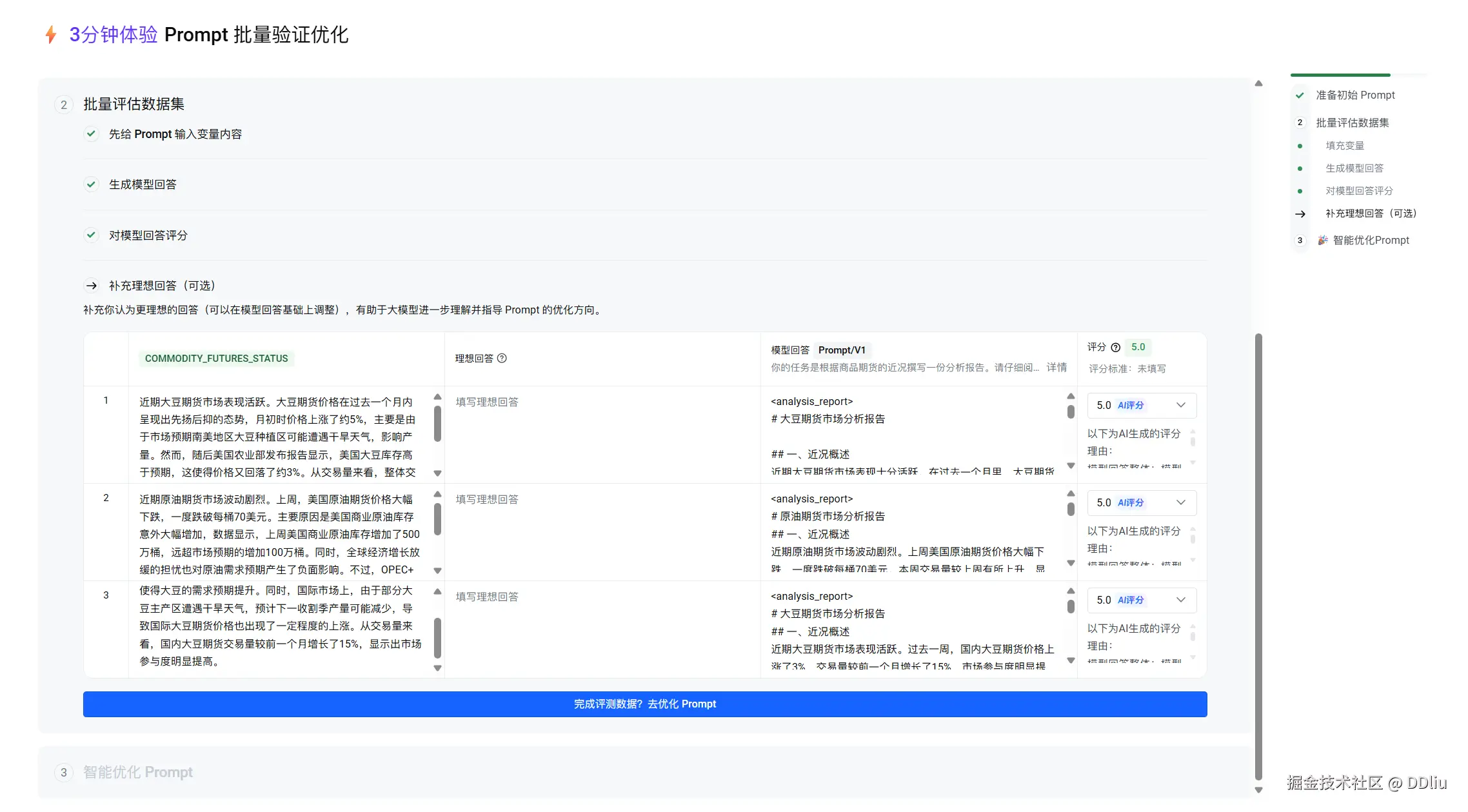
Task: Click the checkmark beside 生成模型回答
Action: pyautogui.click(x=92, y=184)
